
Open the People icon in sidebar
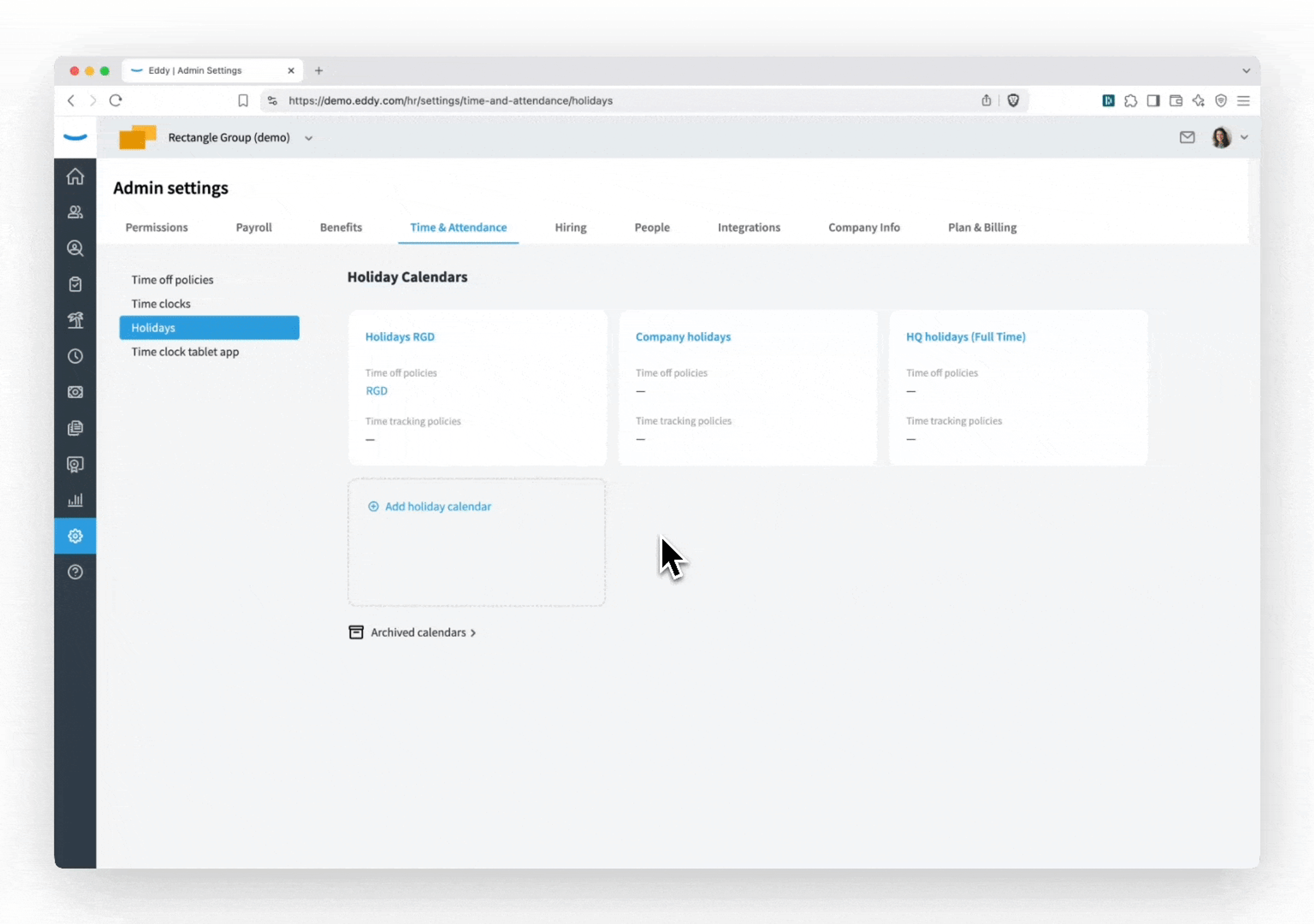tap(75, 213)
